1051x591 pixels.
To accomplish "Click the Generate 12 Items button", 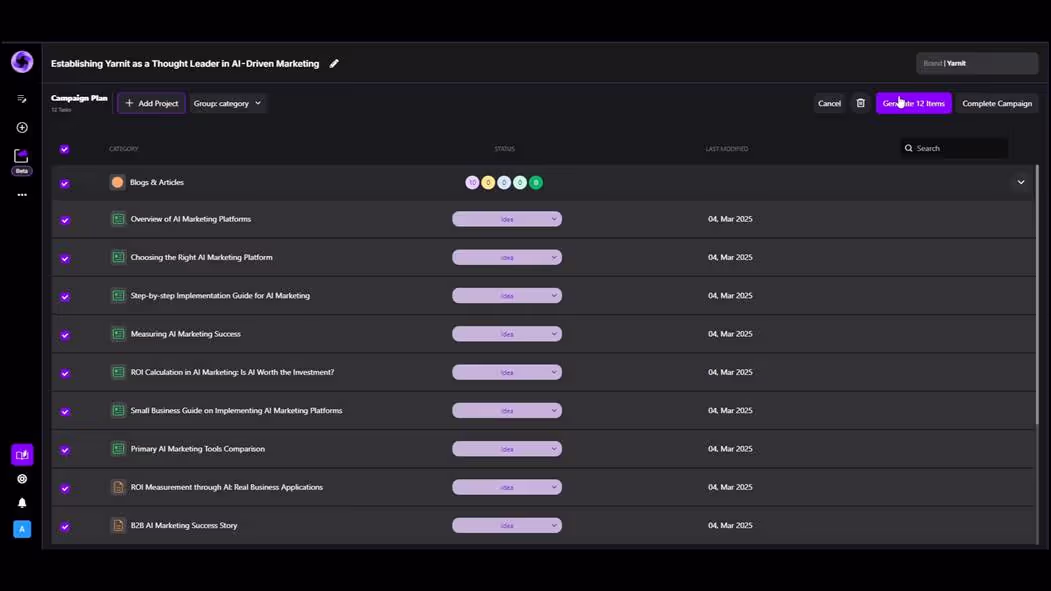I will point(914,103).
